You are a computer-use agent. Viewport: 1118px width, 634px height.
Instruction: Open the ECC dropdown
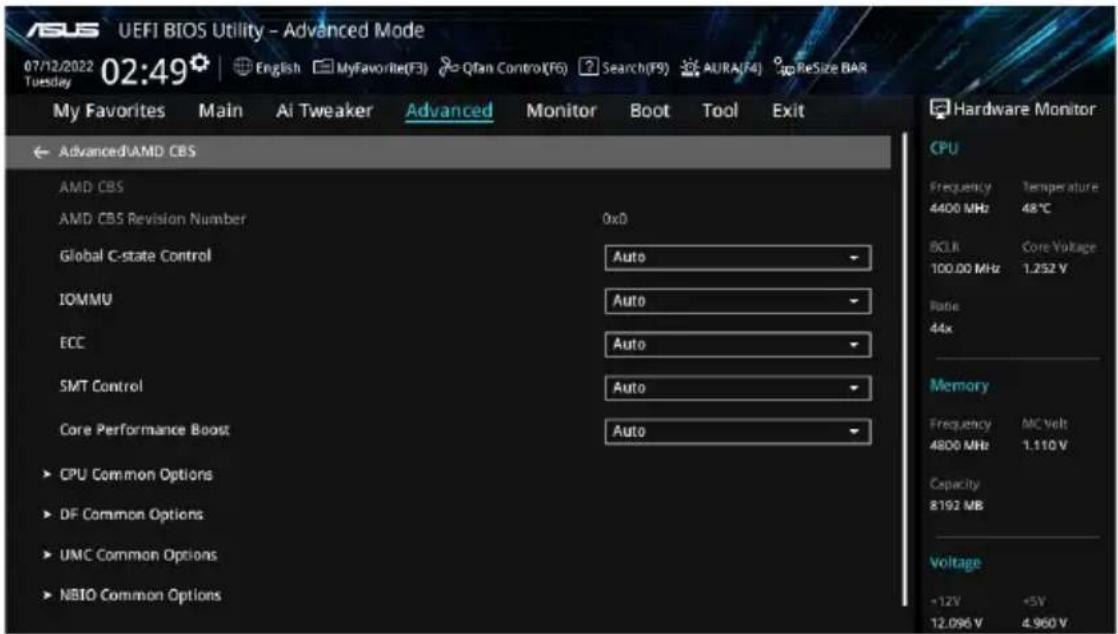tap(737, 344)
